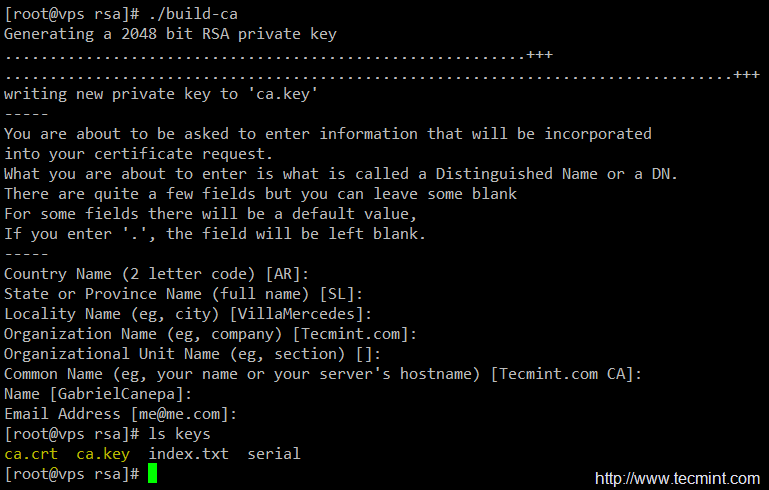The width and height of the screenshot is (769, 490).
Task: Click the State or Province Name [SL] prompt
Action: (183, 294)
